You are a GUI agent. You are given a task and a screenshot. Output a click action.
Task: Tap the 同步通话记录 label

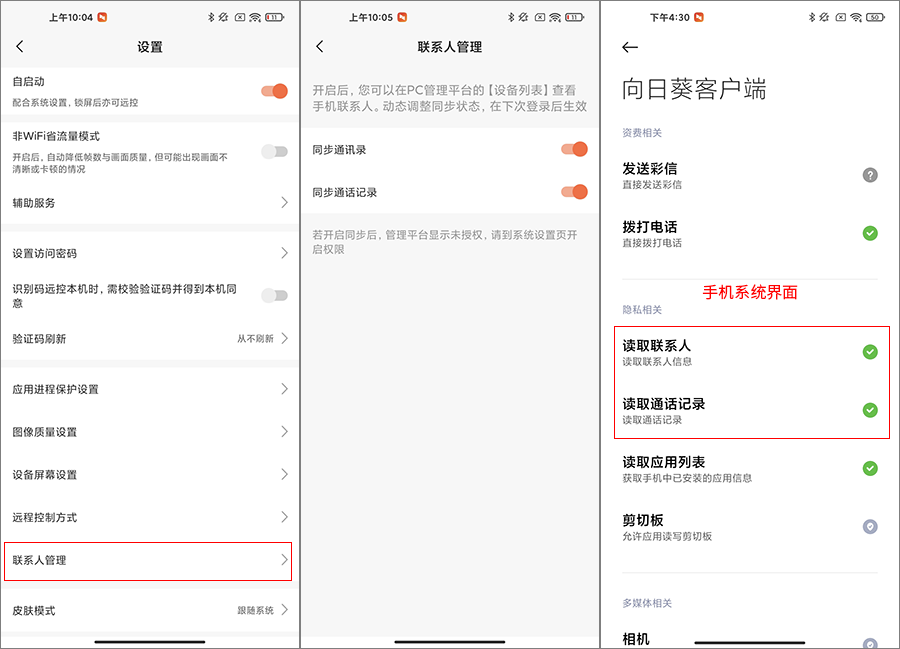344,192
